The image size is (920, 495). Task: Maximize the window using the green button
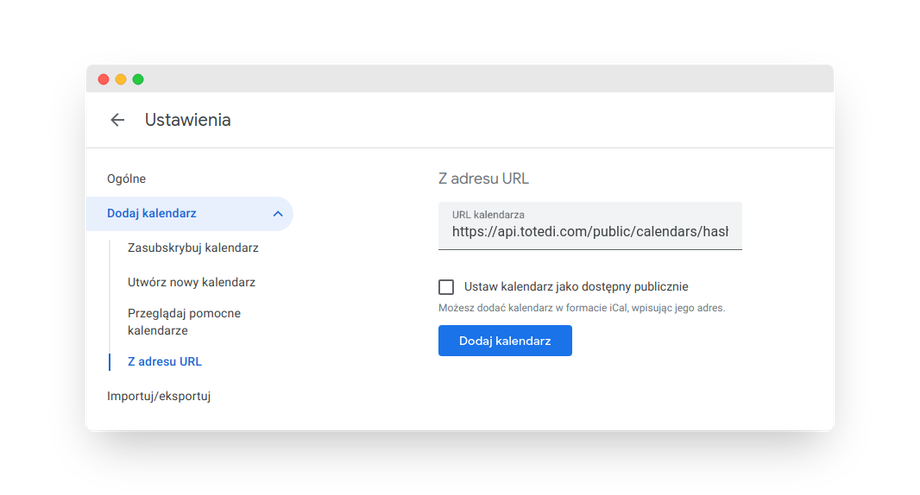138,79
